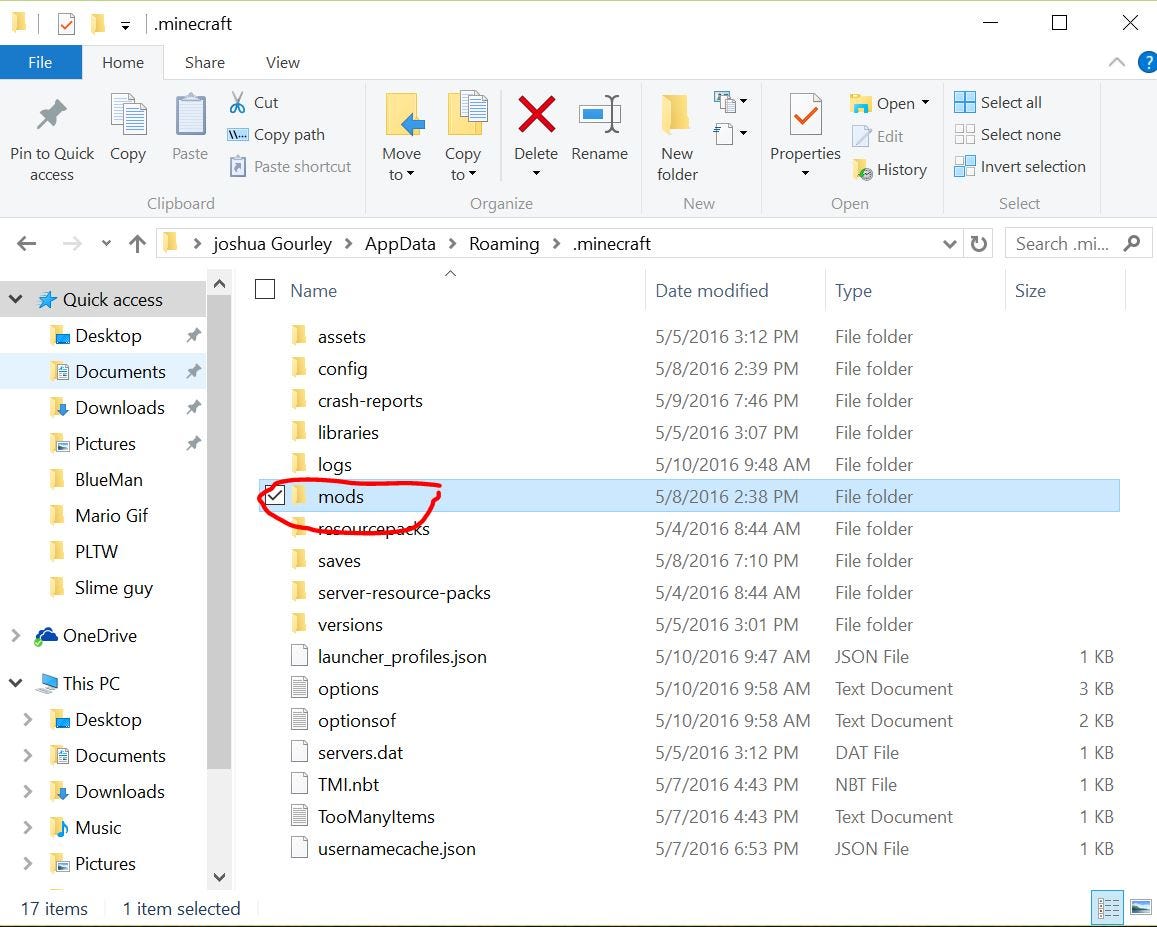Click Roaming in the address breadcrumb
This screenshot has width=1157, height=927.
point(504,244)
